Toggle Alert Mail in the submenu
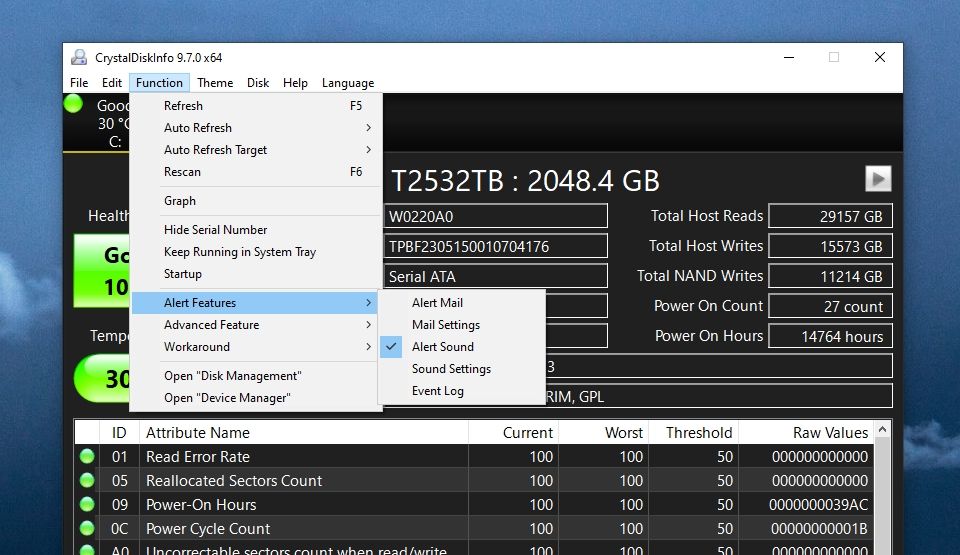Image resolution: width=960 pixels, height=555 pixels. tap(462, 303)
